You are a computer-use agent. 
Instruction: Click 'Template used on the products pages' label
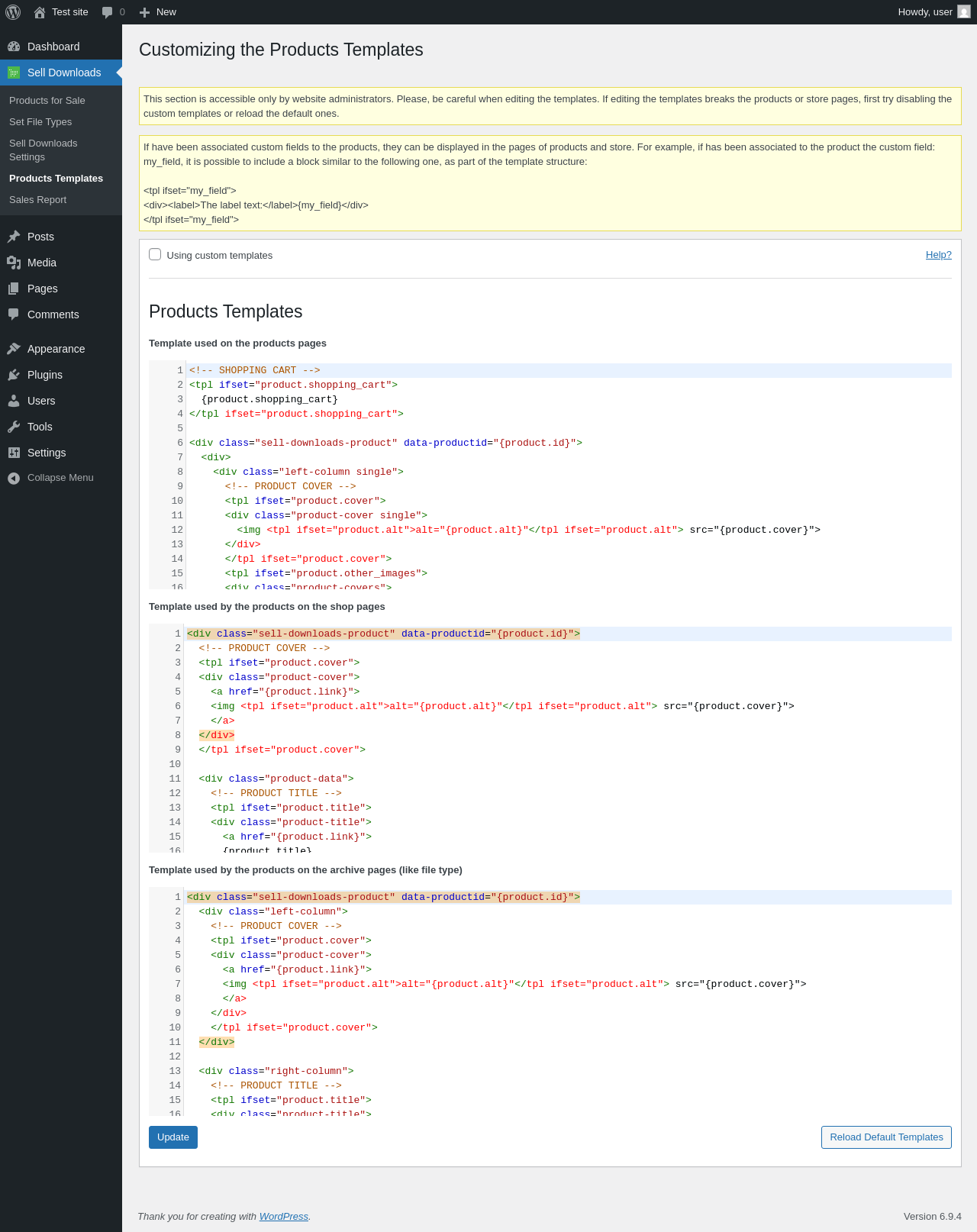(x=237, y=343)
